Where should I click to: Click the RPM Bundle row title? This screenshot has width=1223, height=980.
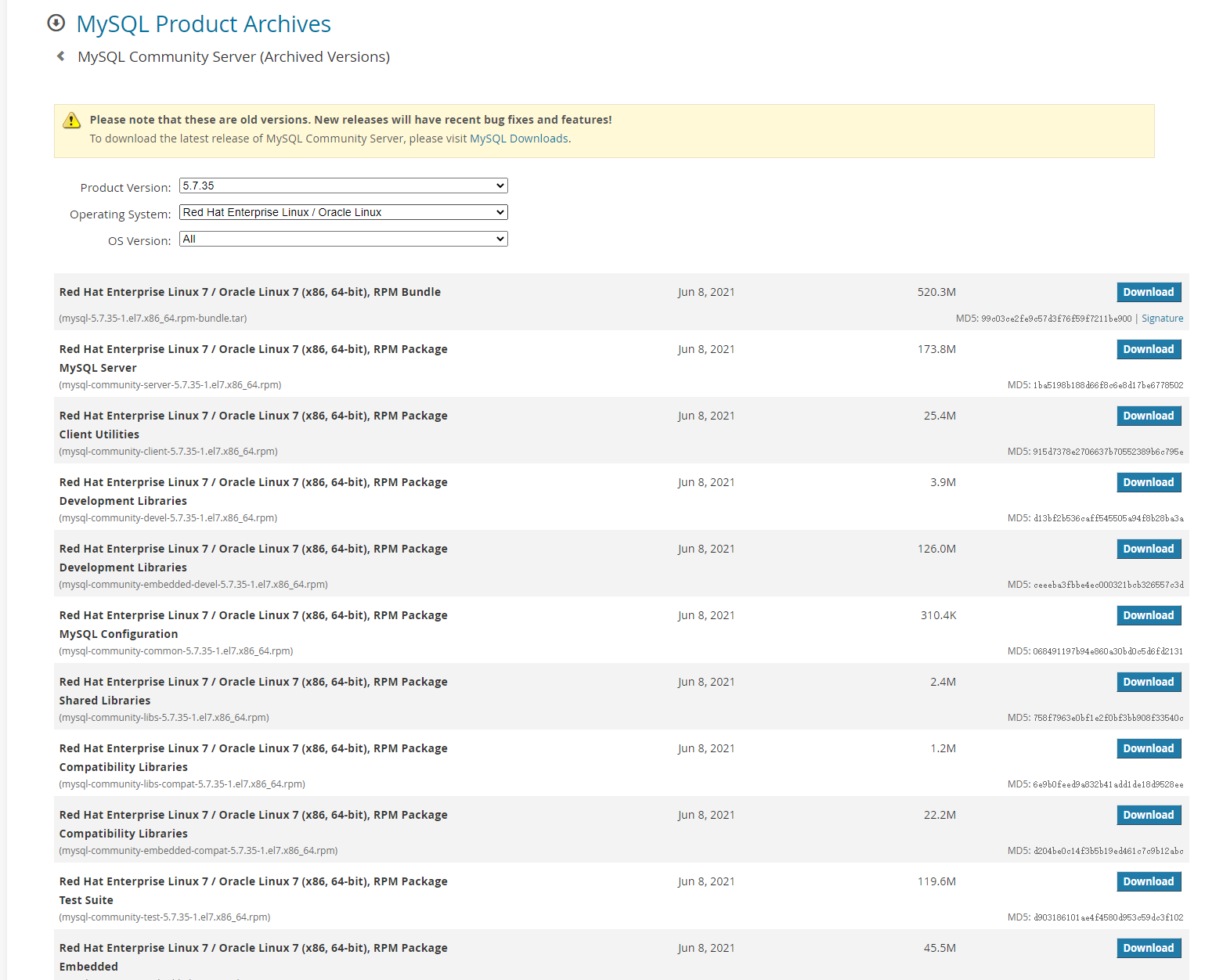pyautogui.click(x=250, y=292)
